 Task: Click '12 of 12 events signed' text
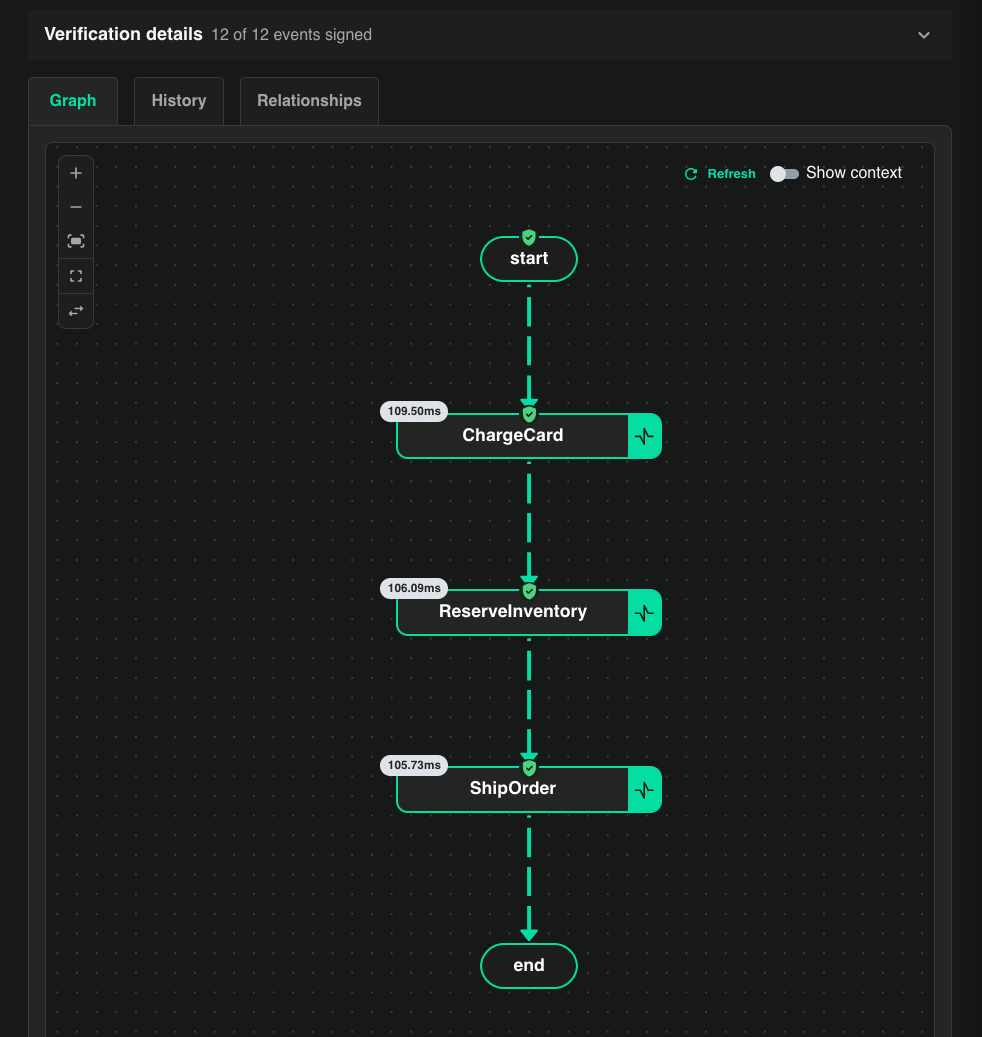pyautogui.click(x=292, y=34)
